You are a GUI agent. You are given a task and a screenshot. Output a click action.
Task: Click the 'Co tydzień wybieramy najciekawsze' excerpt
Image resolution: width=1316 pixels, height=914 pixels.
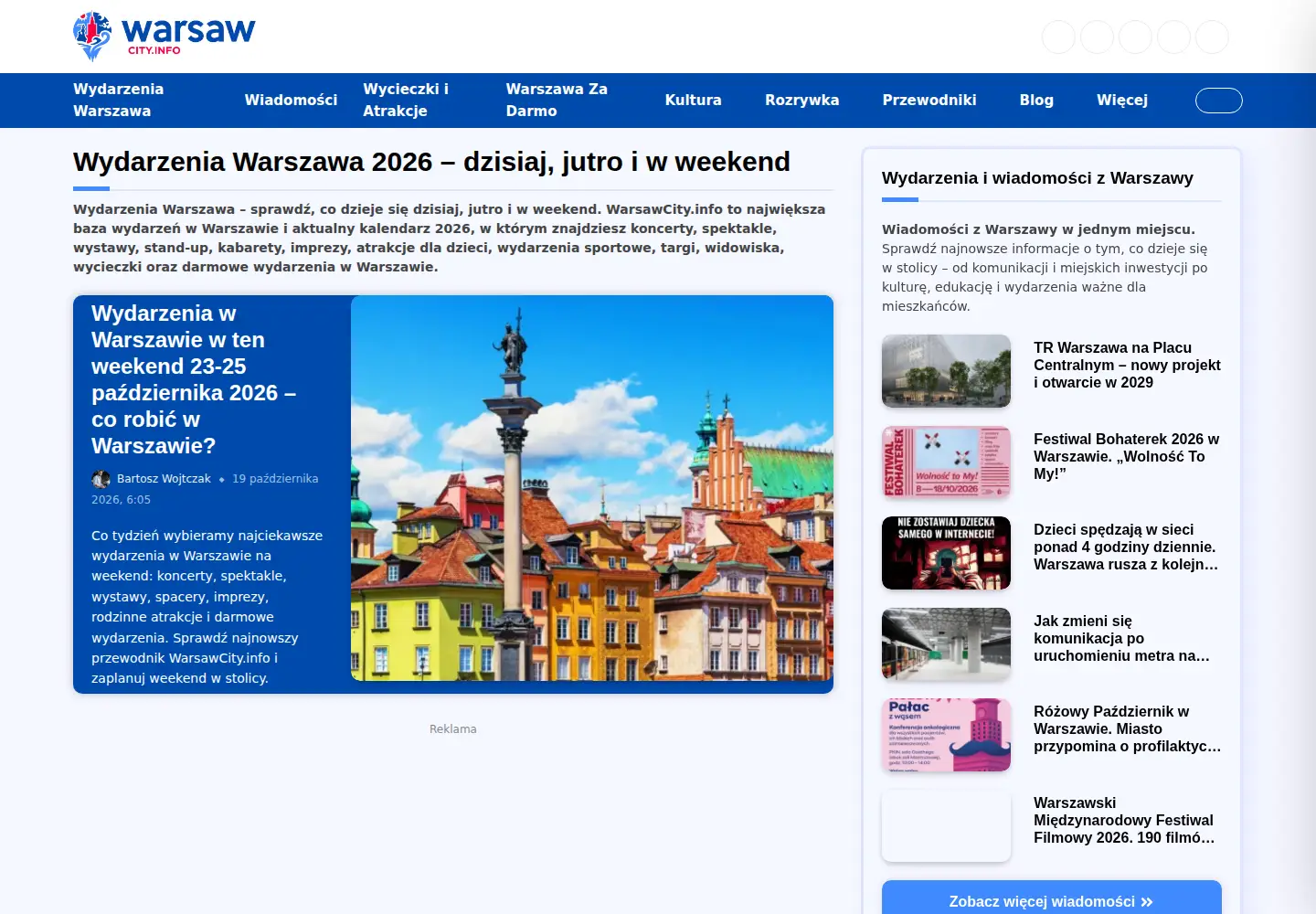pos(207,607)
